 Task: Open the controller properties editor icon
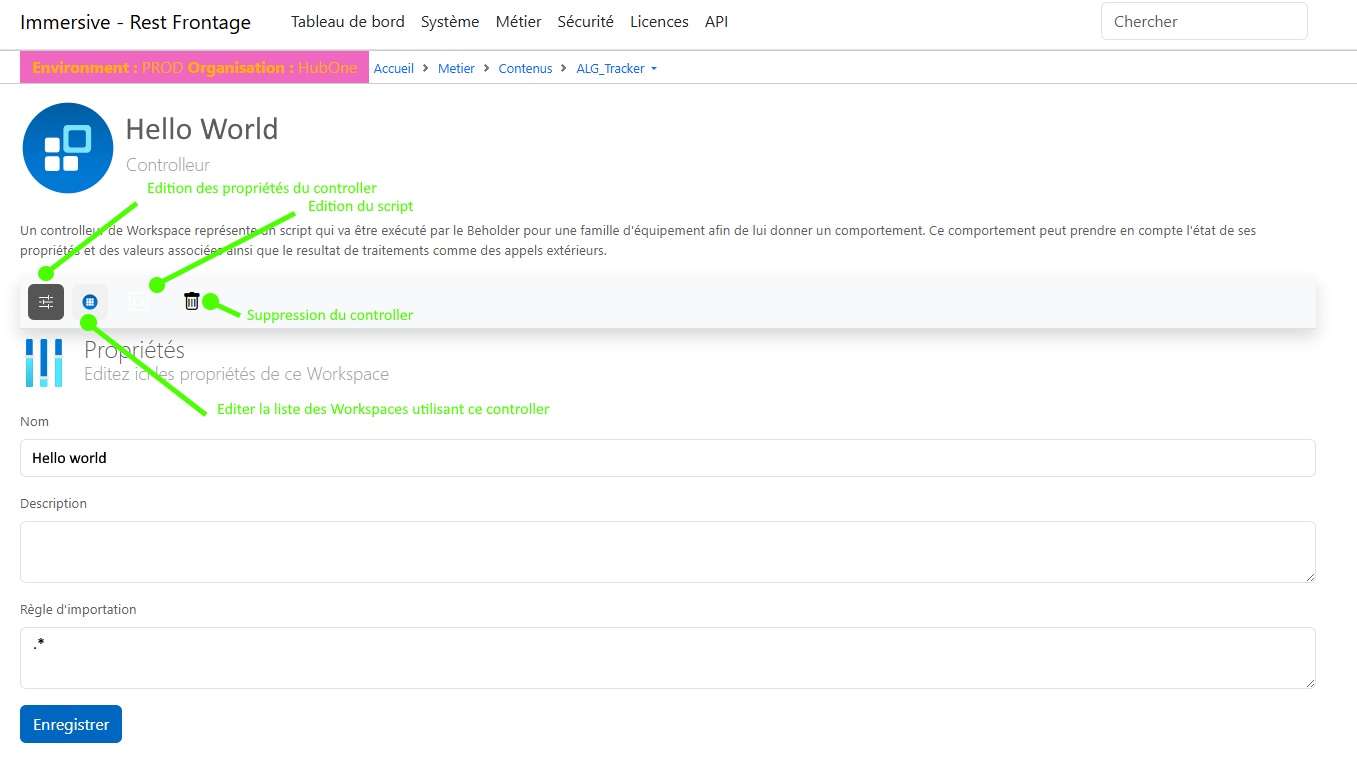click(45, 301)
